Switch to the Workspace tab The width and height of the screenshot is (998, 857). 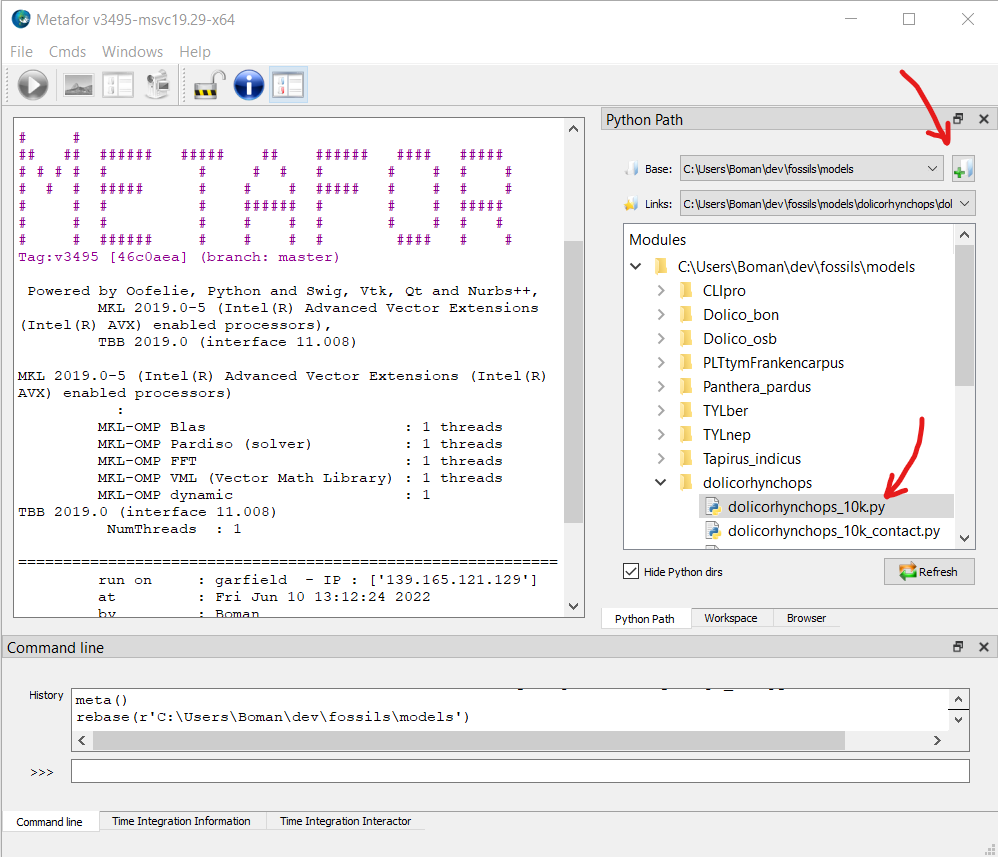(x=730, y=618)
